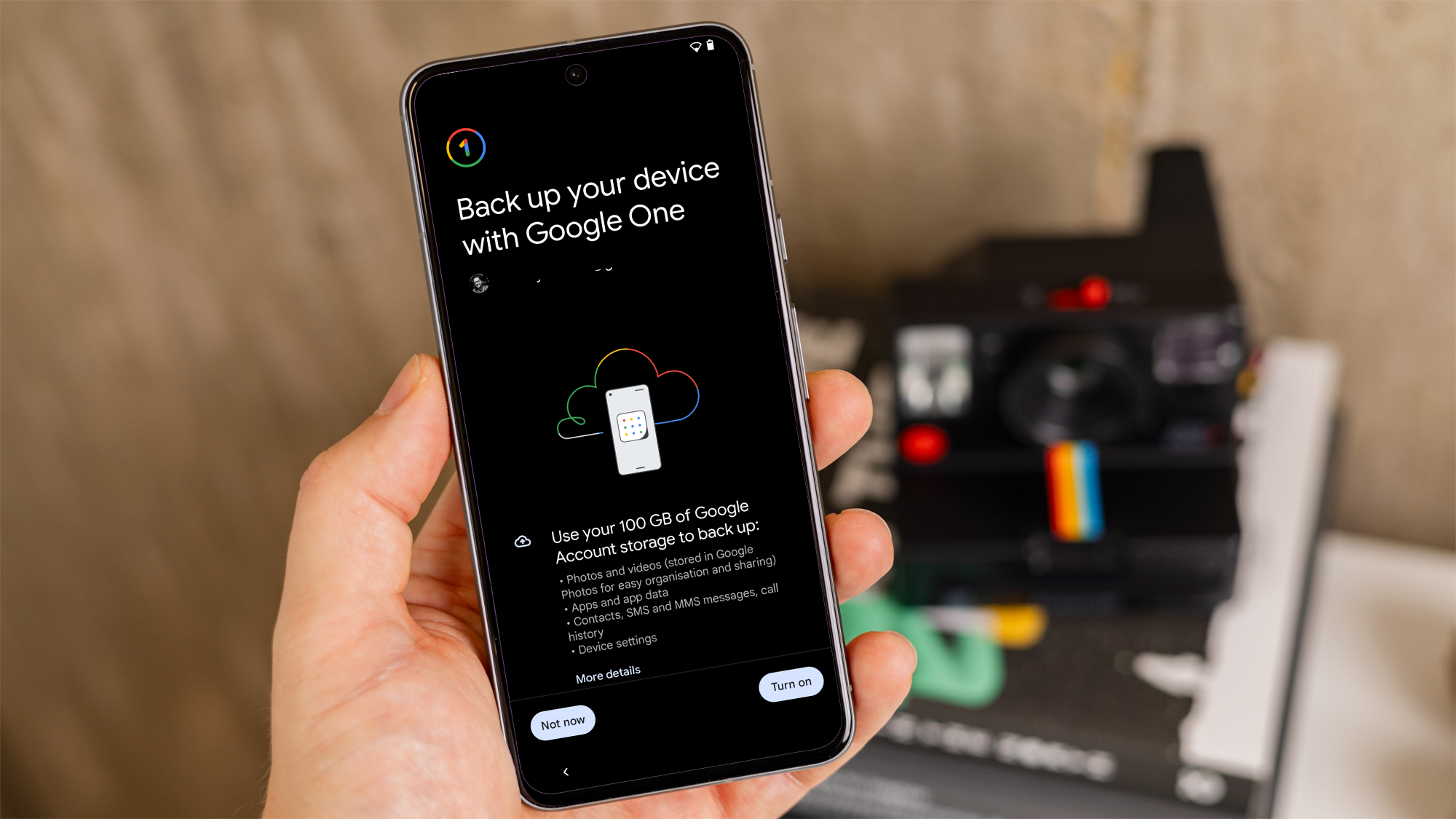Enable contacts and SMS backup option
This screenshot has height=819, width=1456.
[x=790, y=684]
